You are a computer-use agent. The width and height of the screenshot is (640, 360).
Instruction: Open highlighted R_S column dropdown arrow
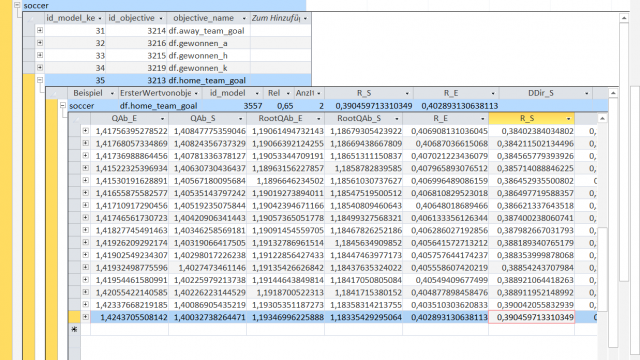pyautogui.click(x=568, y=119)
